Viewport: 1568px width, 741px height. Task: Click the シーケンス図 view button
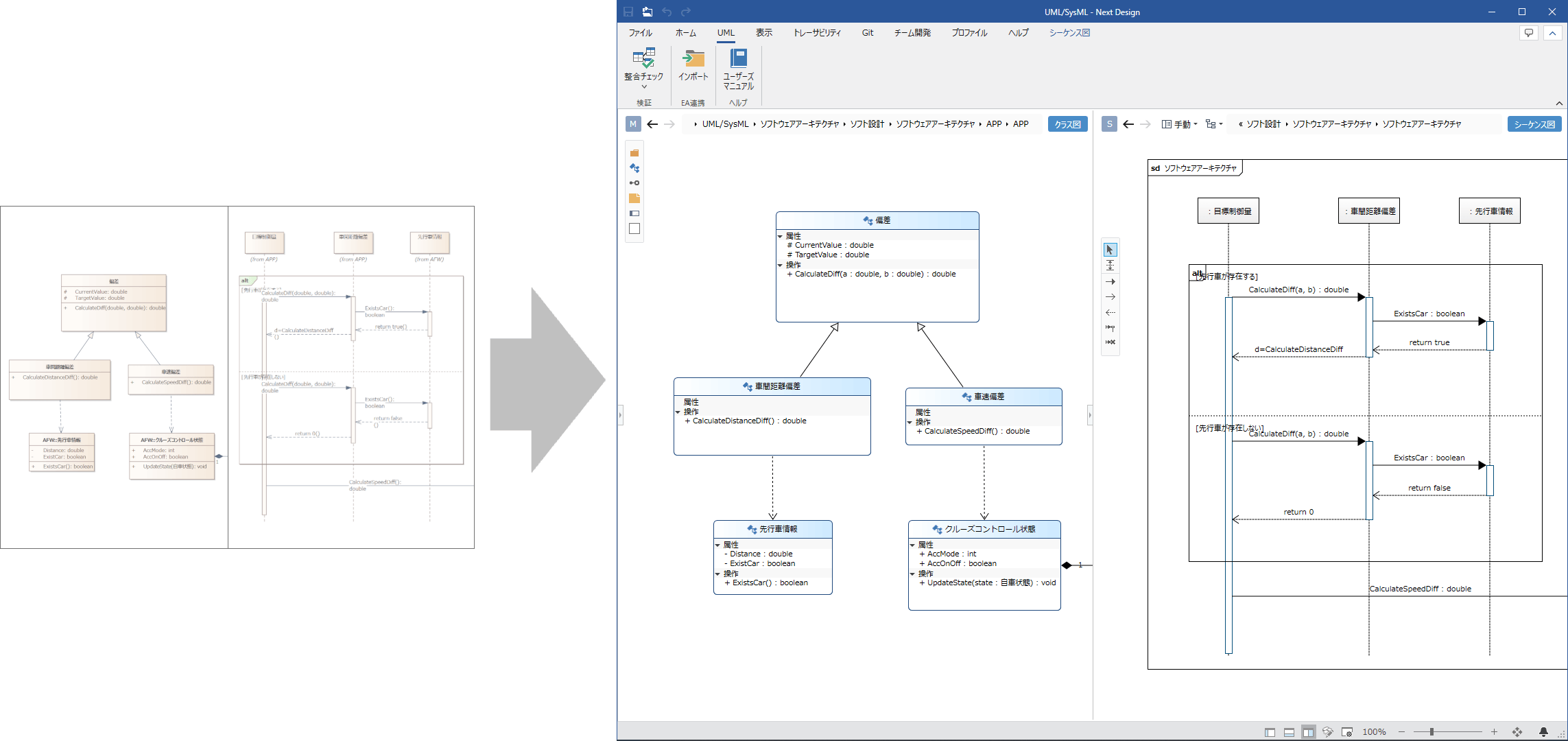[1534, 124]
